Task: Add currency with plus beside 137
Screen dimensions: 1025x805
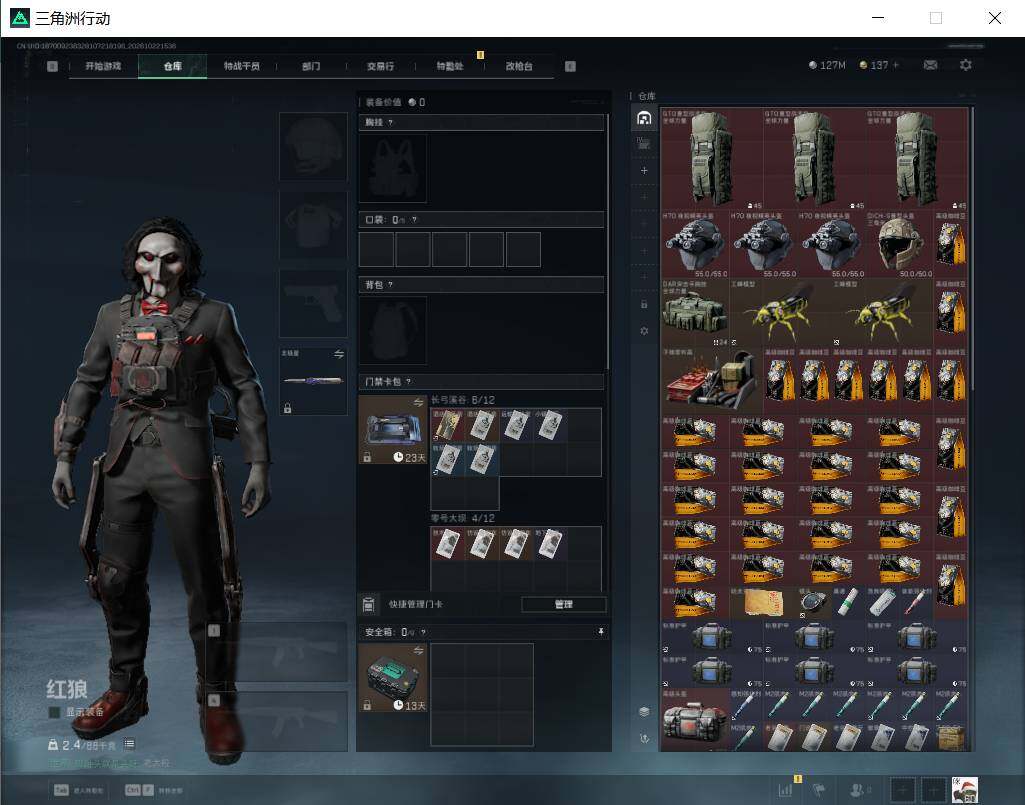Action: coord(896,65)
